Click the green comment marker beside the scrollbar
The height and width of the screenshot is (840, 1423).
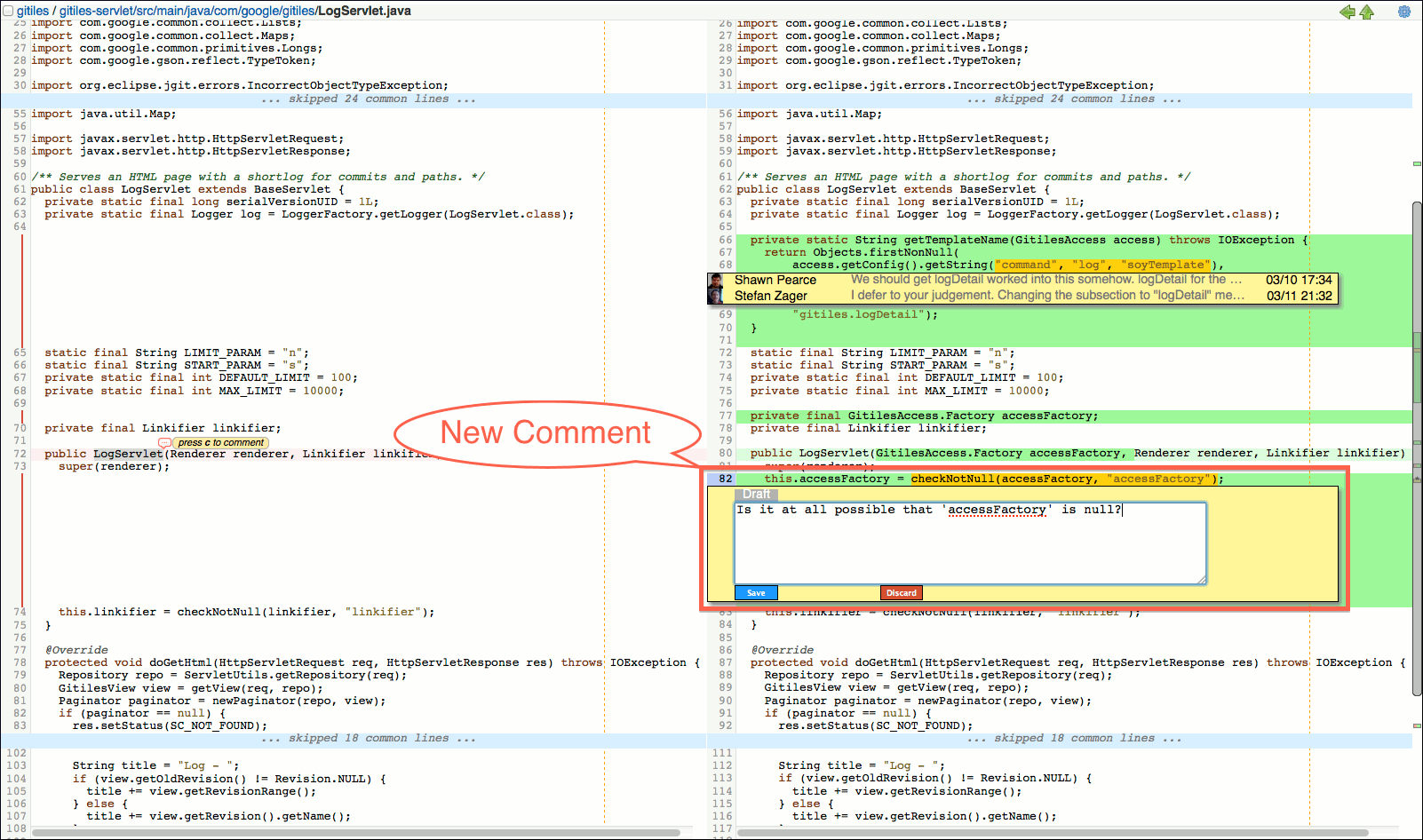point(1417,162)
